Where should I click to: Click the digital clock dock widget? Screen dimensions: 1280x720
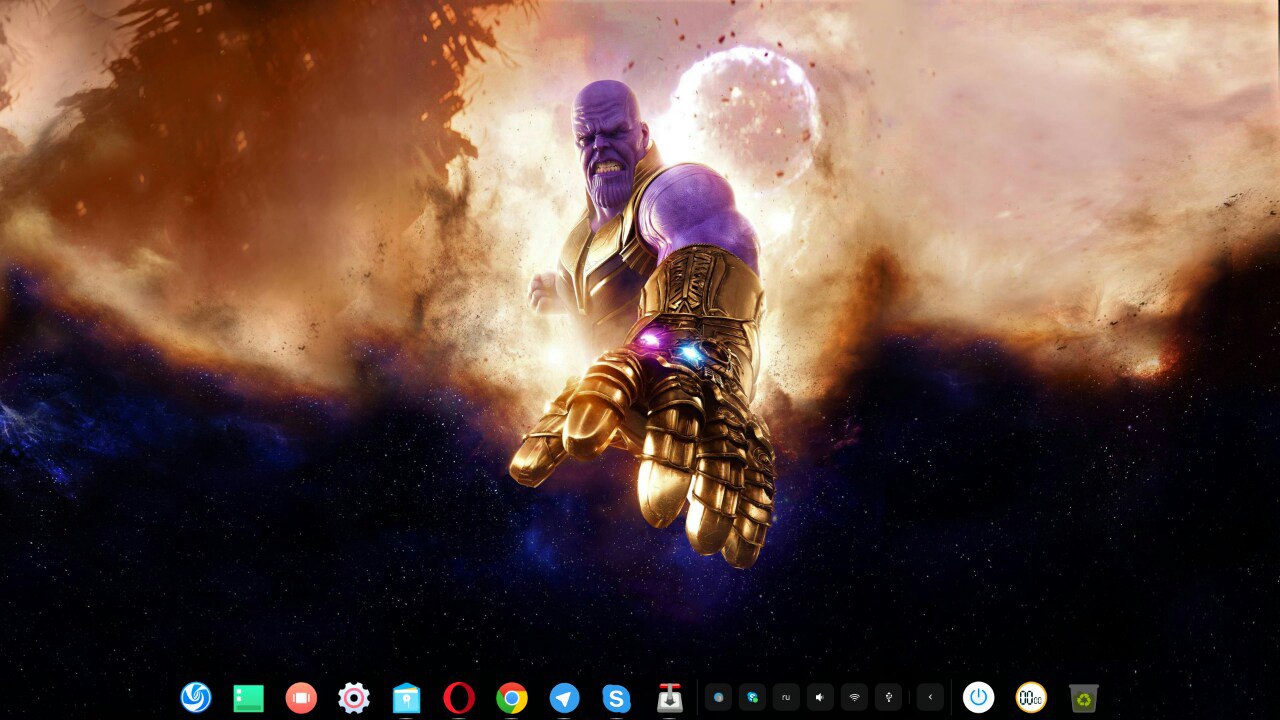pos(1031,697)
